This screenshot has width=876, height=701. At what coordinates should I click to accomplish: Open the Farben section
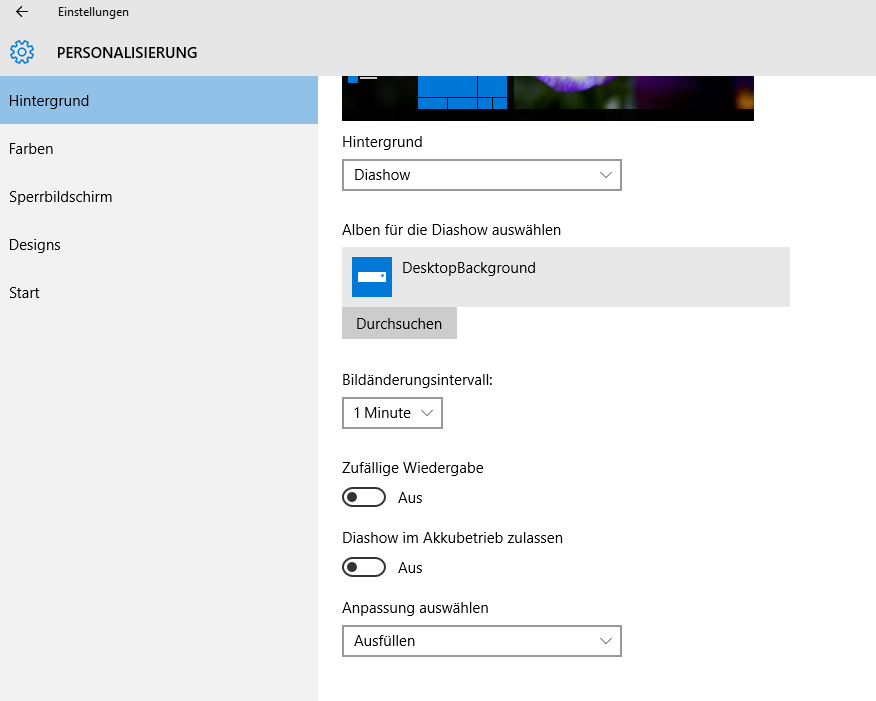pos(159,149)
